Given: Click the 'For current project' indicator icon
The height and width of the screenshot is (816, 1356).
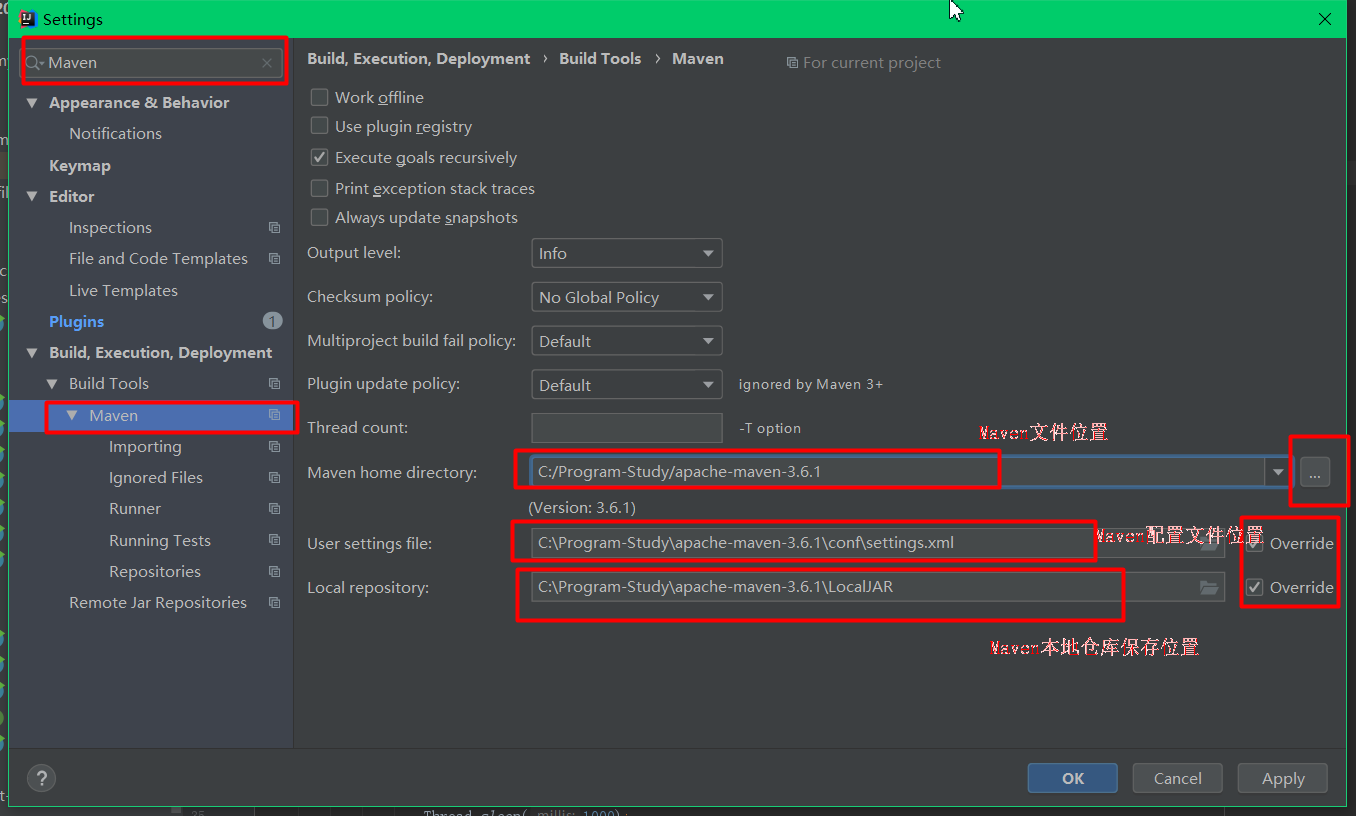Looking at the screenshot, I should pyautogui.click(x=791, y=62).
